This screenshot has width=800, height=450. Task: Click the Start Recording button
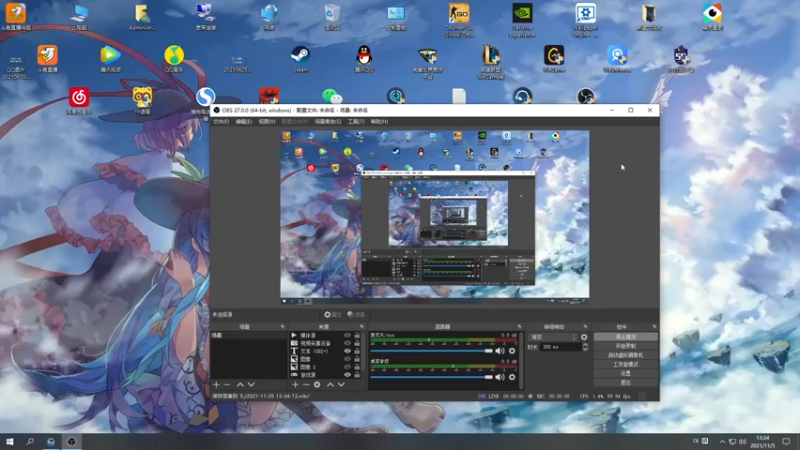(626, 346)
